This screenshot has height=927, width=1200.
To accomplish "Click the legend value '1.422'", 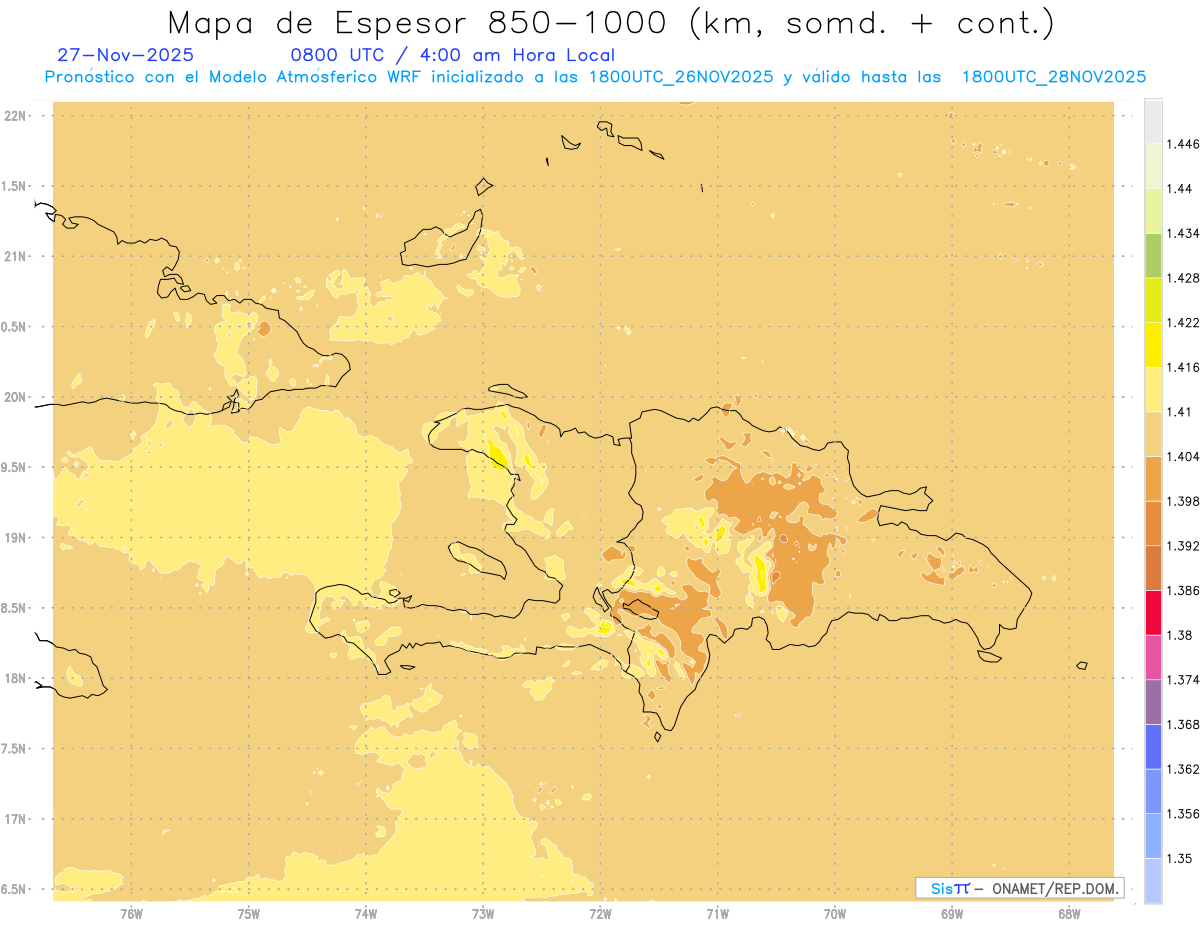I will (x=1183, y=323).
